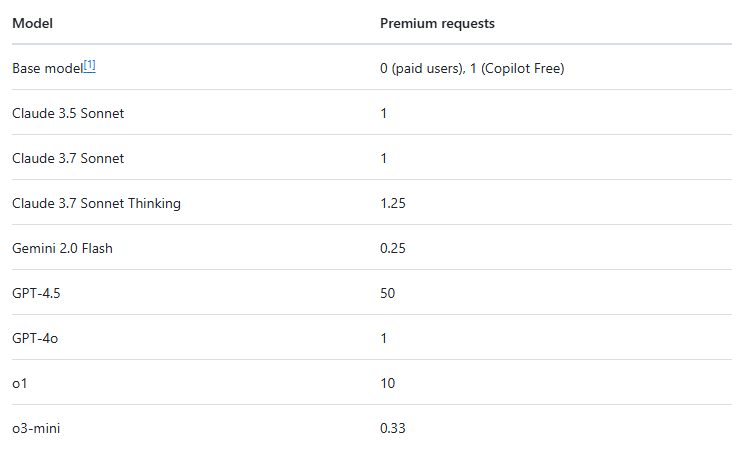This screenshot has width=750, height=459.
Task: Click the Gemini 2.0 Flash cell
Action: (x=62, y=249)
